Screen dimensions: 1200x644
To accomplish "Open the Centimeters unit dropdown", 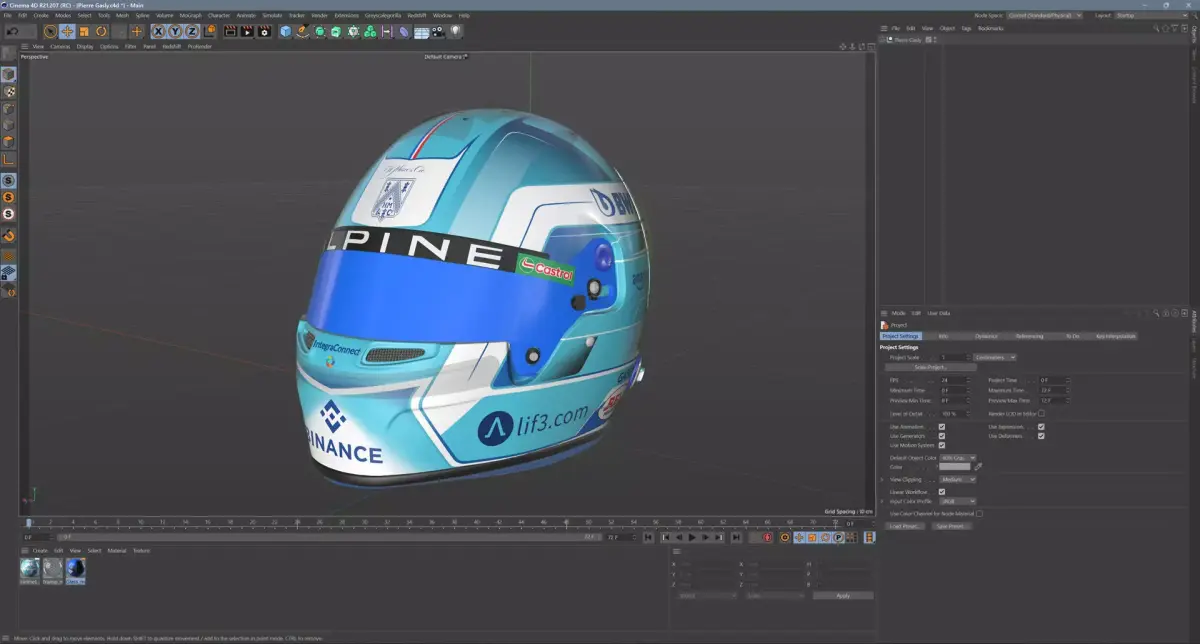I will (995, 357).
